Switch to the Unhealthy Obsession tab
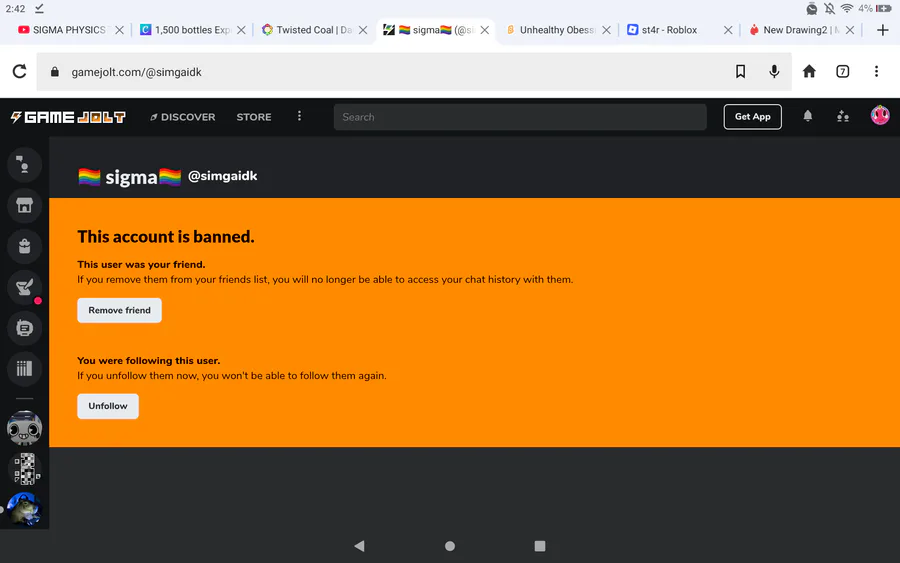The height and width of the screenshot is (563, 900). (552, 30)
